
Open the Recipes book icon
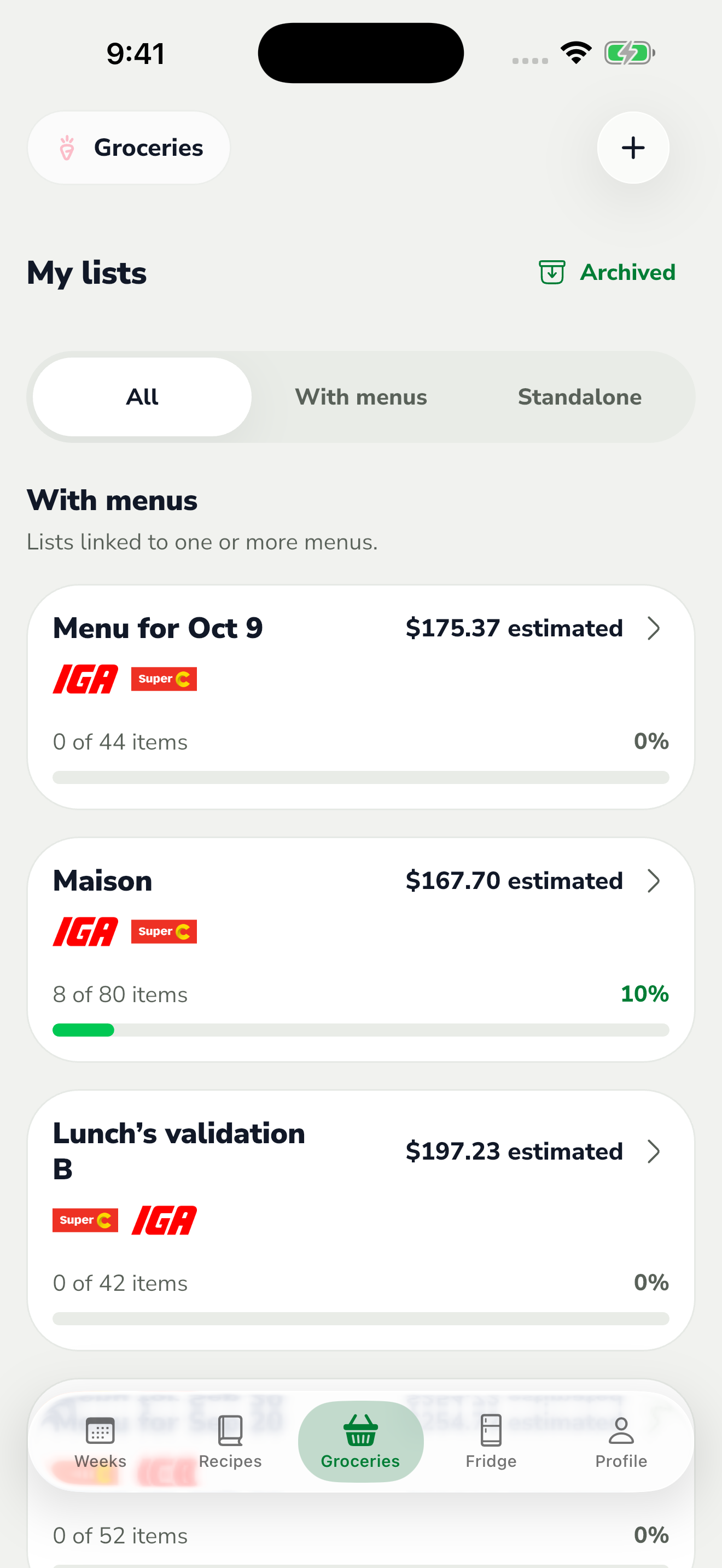[x=230, y=1430]
